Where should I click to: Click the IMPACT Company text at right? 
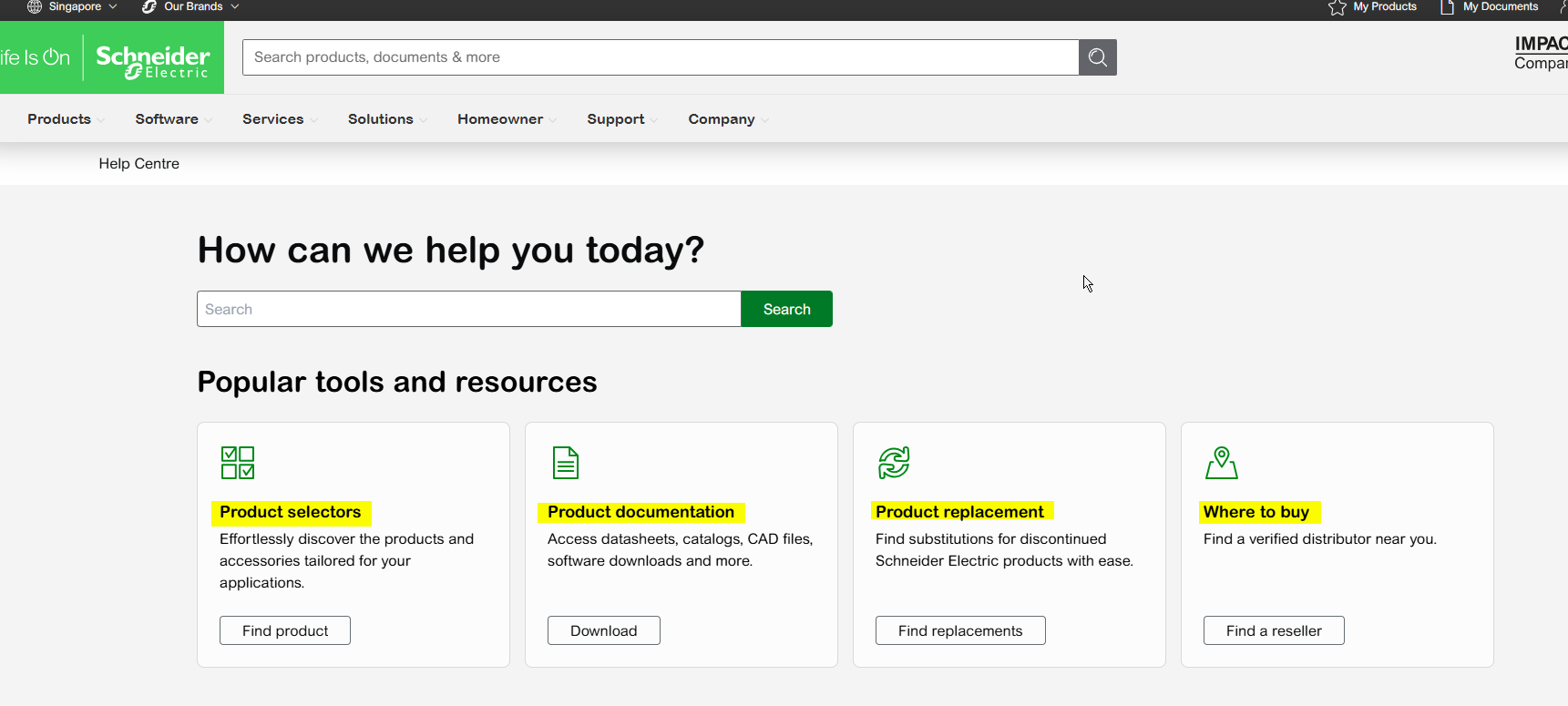point(1541,53)
